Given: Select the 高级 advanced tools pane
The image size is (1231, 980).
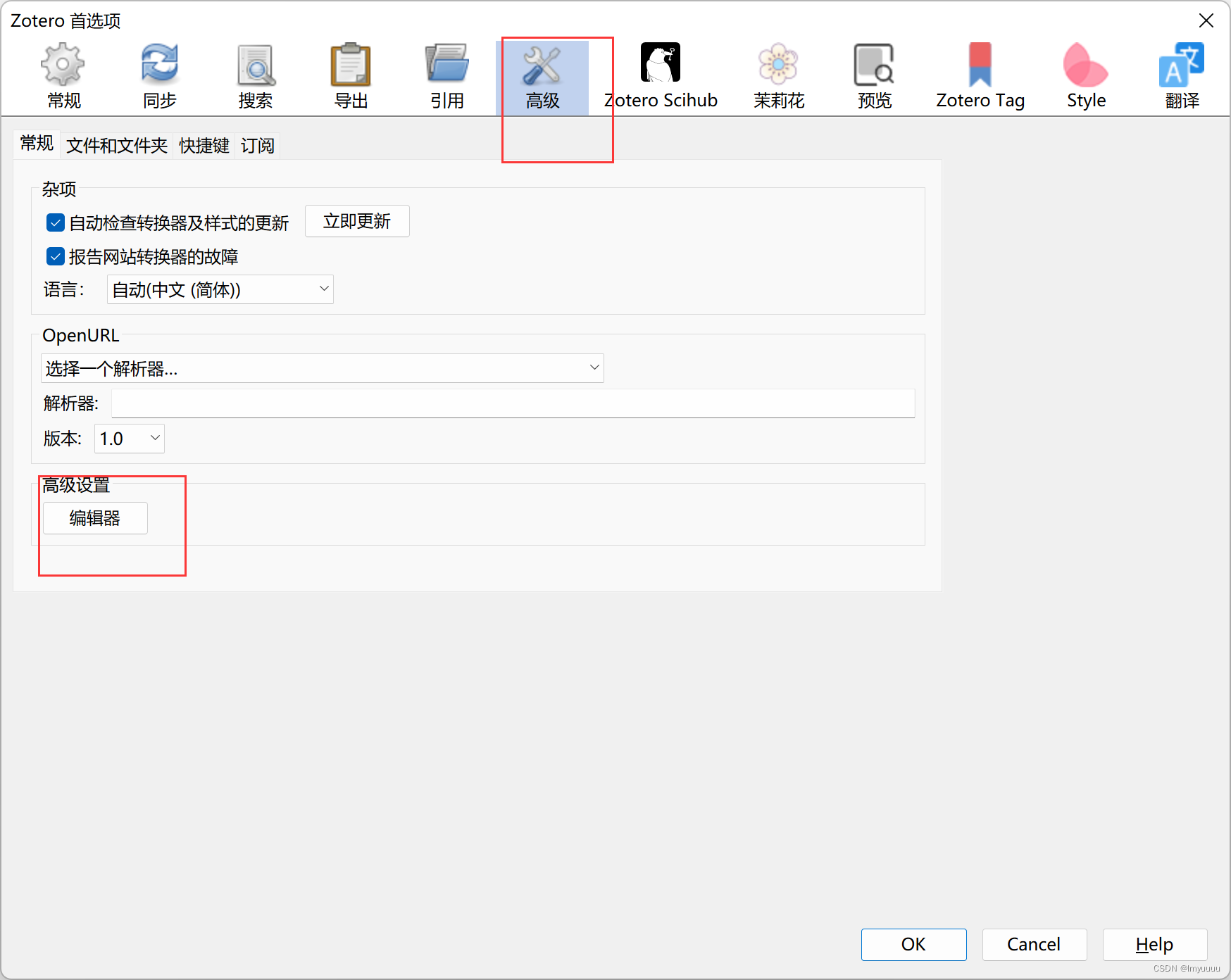Looking at the screenshot, I should coord(542,76).
